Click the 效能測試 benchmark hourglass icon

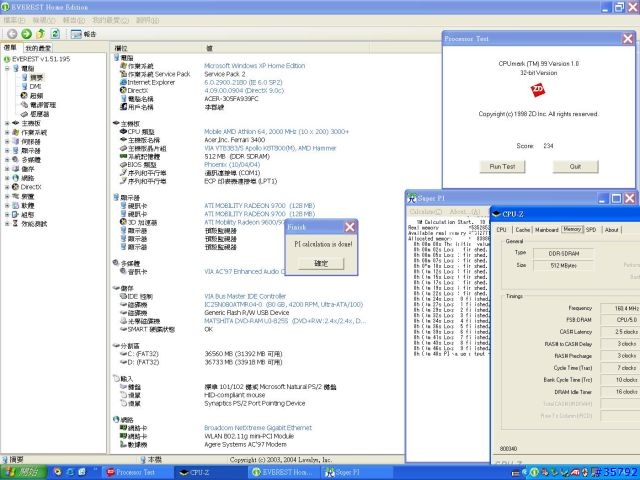coord(16,223)
